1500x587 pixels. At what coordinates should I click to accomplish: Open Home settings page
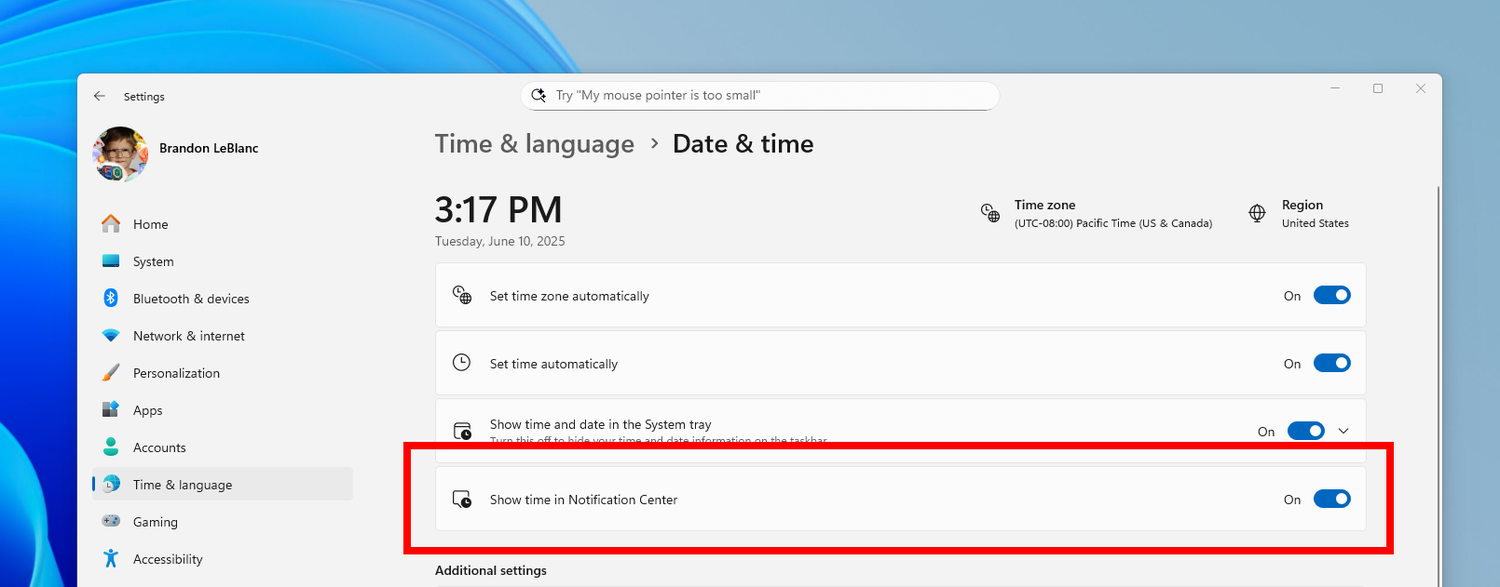pos(222,224)
